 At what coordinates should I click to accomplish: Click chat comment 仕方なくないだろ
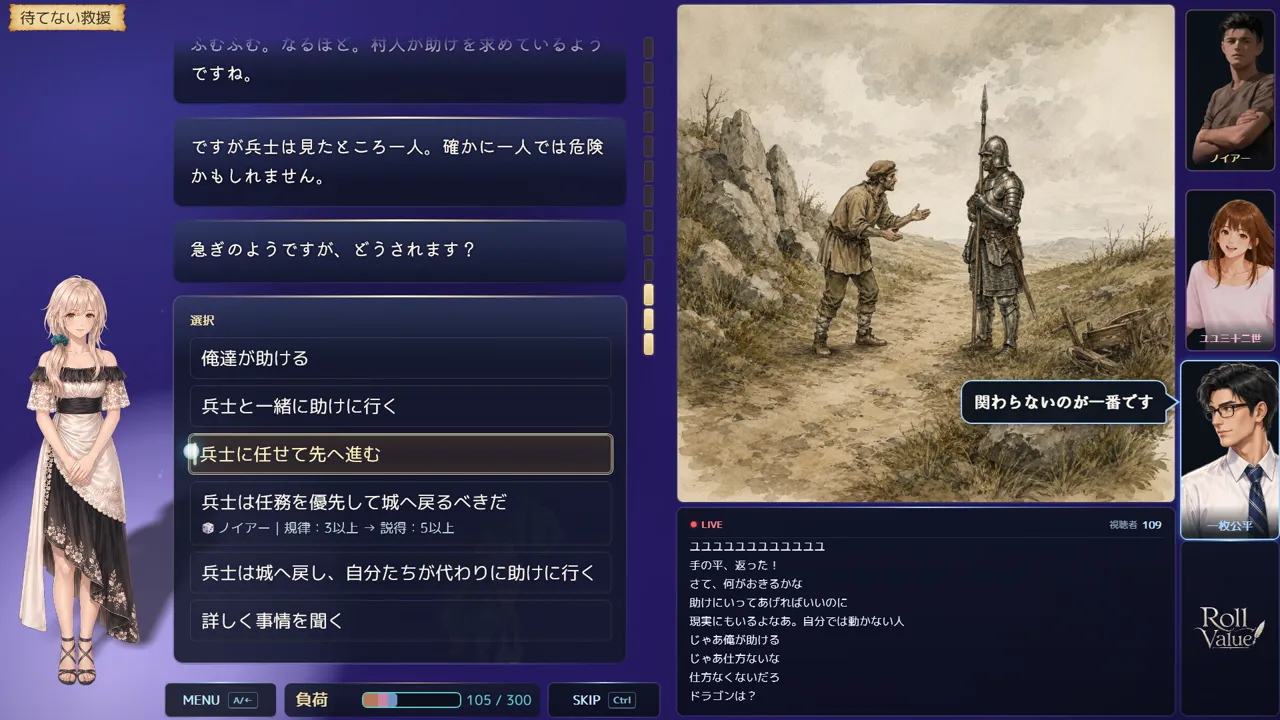pyautogui.click(x=734, y=677)
